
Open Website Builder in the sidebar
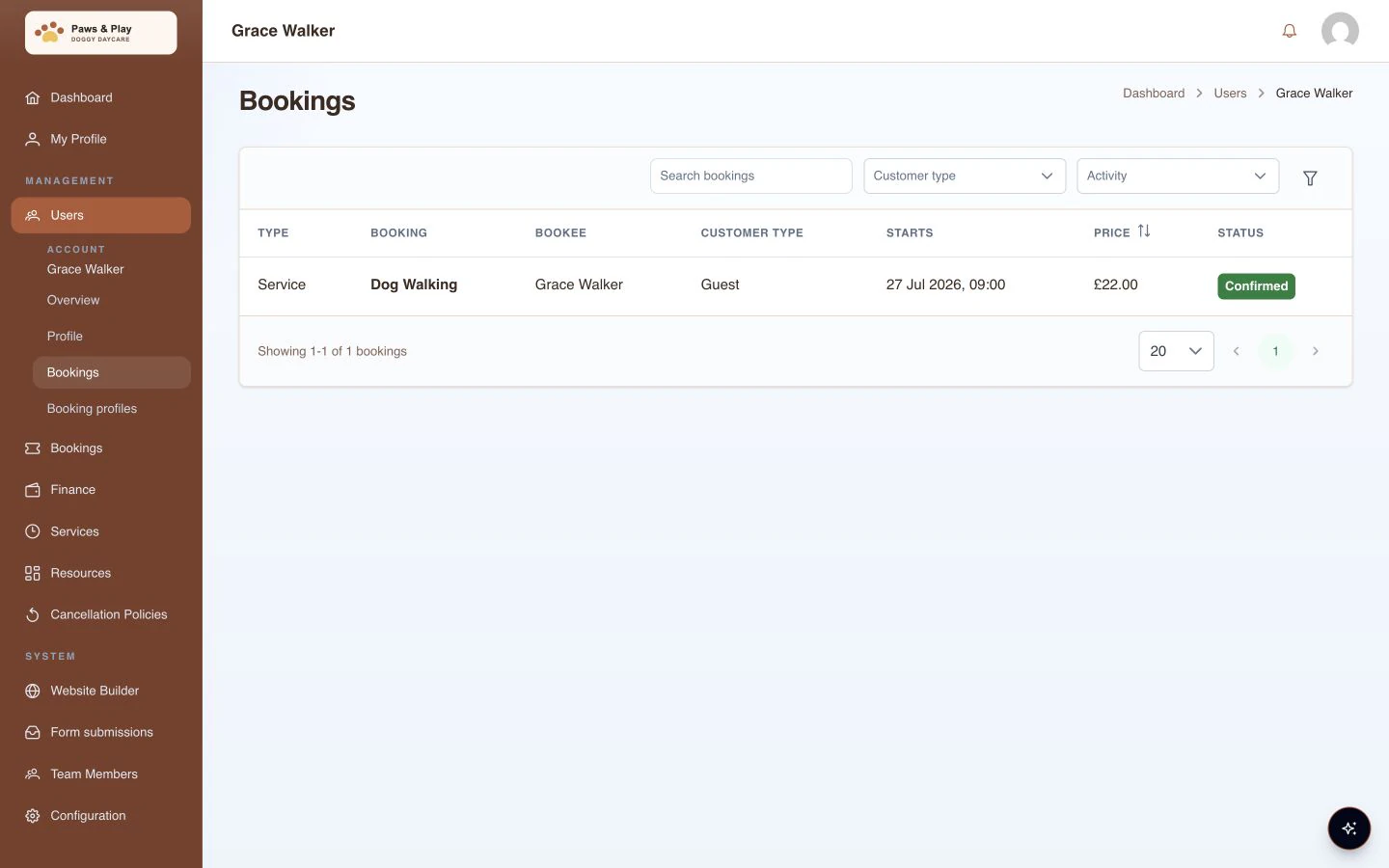[x=100, y=691]
